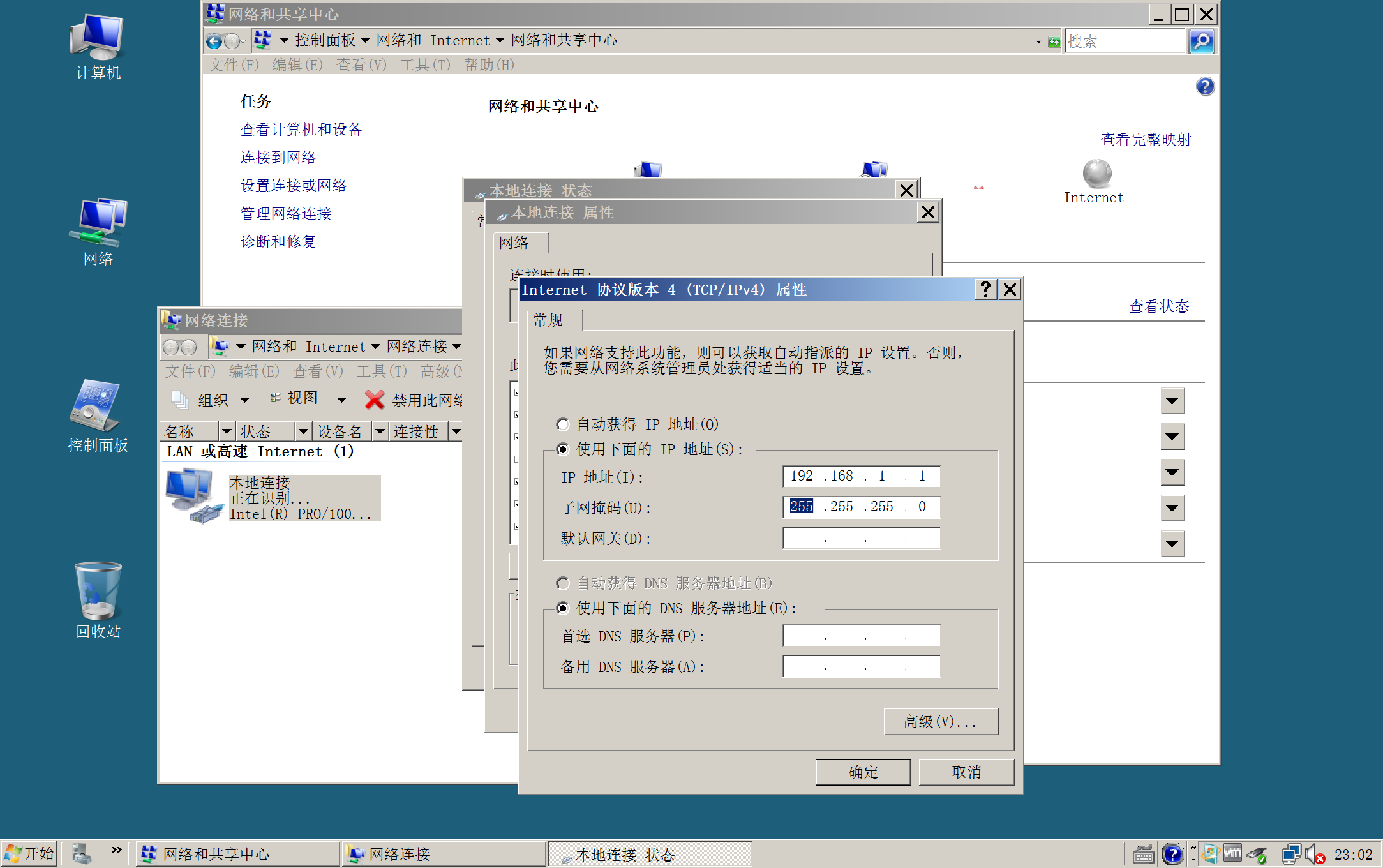Select use the following IP address option
1383x868 pixels.
(563, 449)
